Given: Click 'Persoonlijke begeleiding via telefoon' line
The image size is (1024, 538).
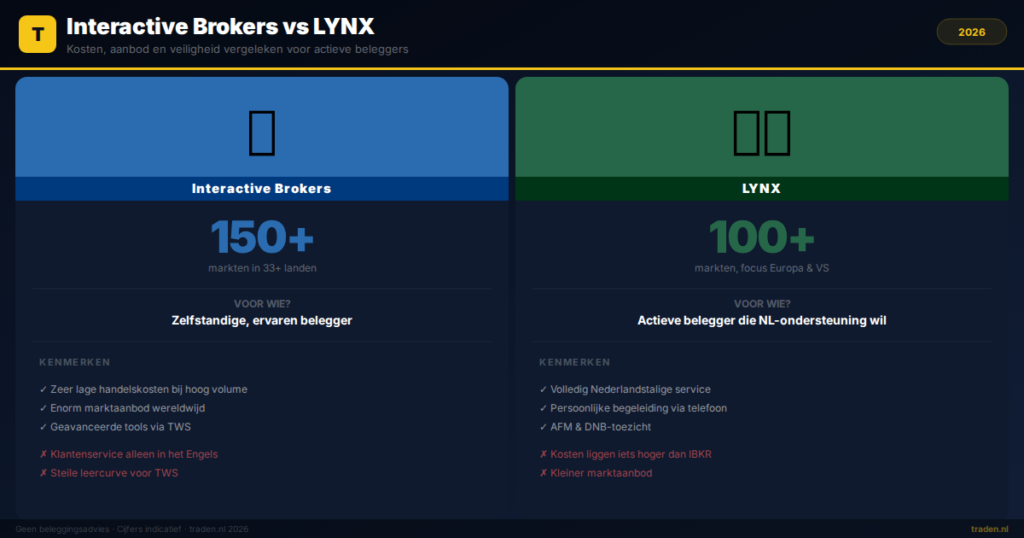Looking at the screenshot, I should click(633, 408).
